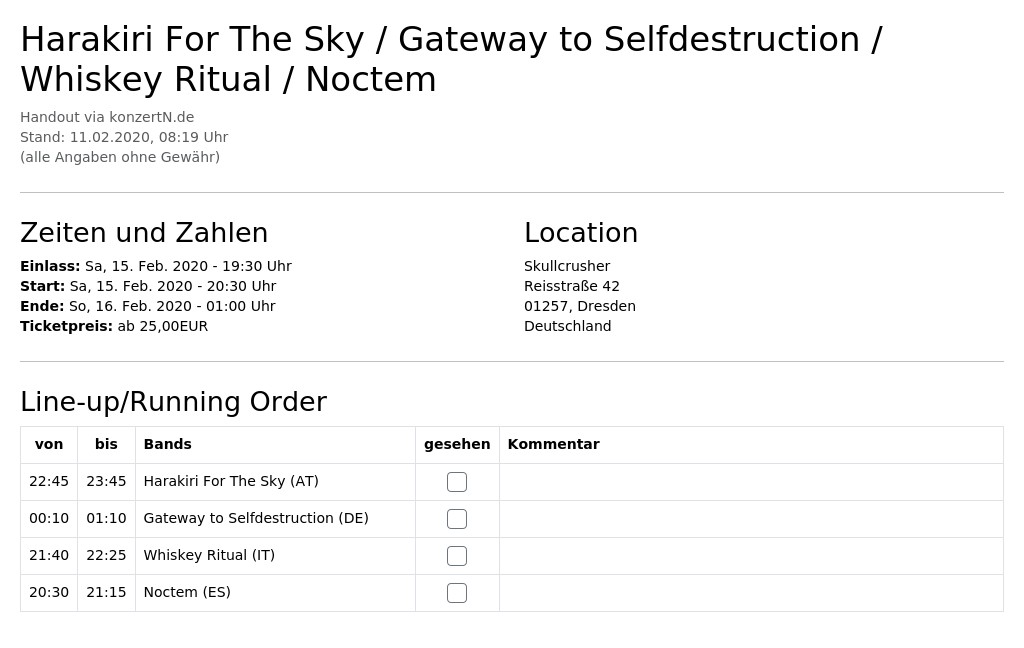Click the Handout via konzertN.de text

[107, 117]
